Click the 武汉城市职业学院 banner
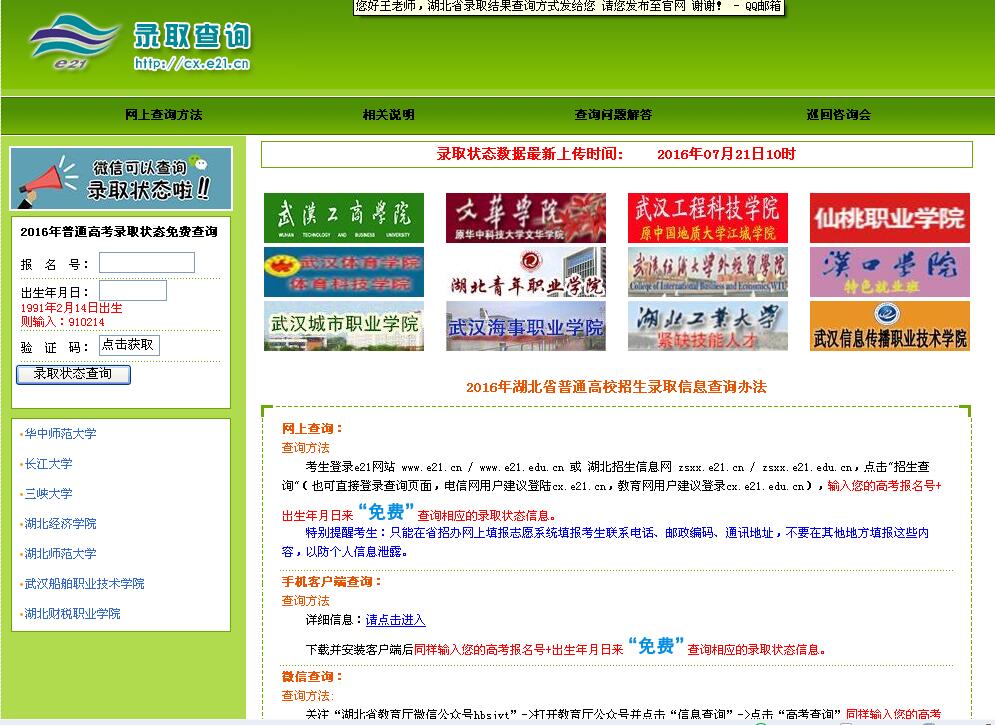Screen dimensions: 995x725 pos(344,326)
